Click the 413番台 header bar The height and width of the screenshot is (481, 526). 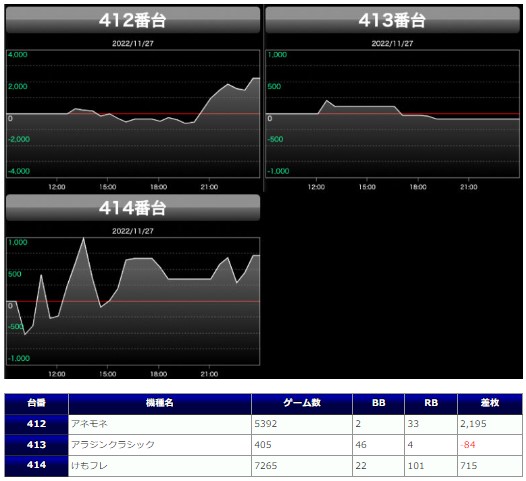pyautogui.click(x=392, y=20)
